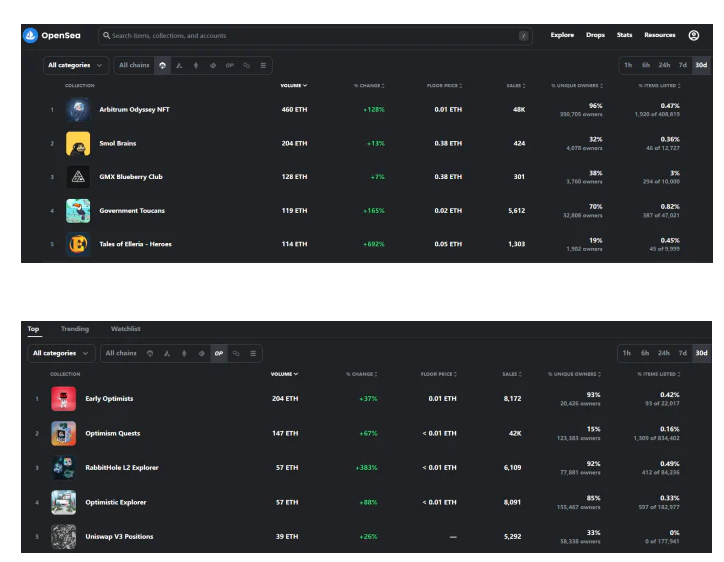Open the Optimism Quests collection row
724x562 pixels.
pos(112,433)
